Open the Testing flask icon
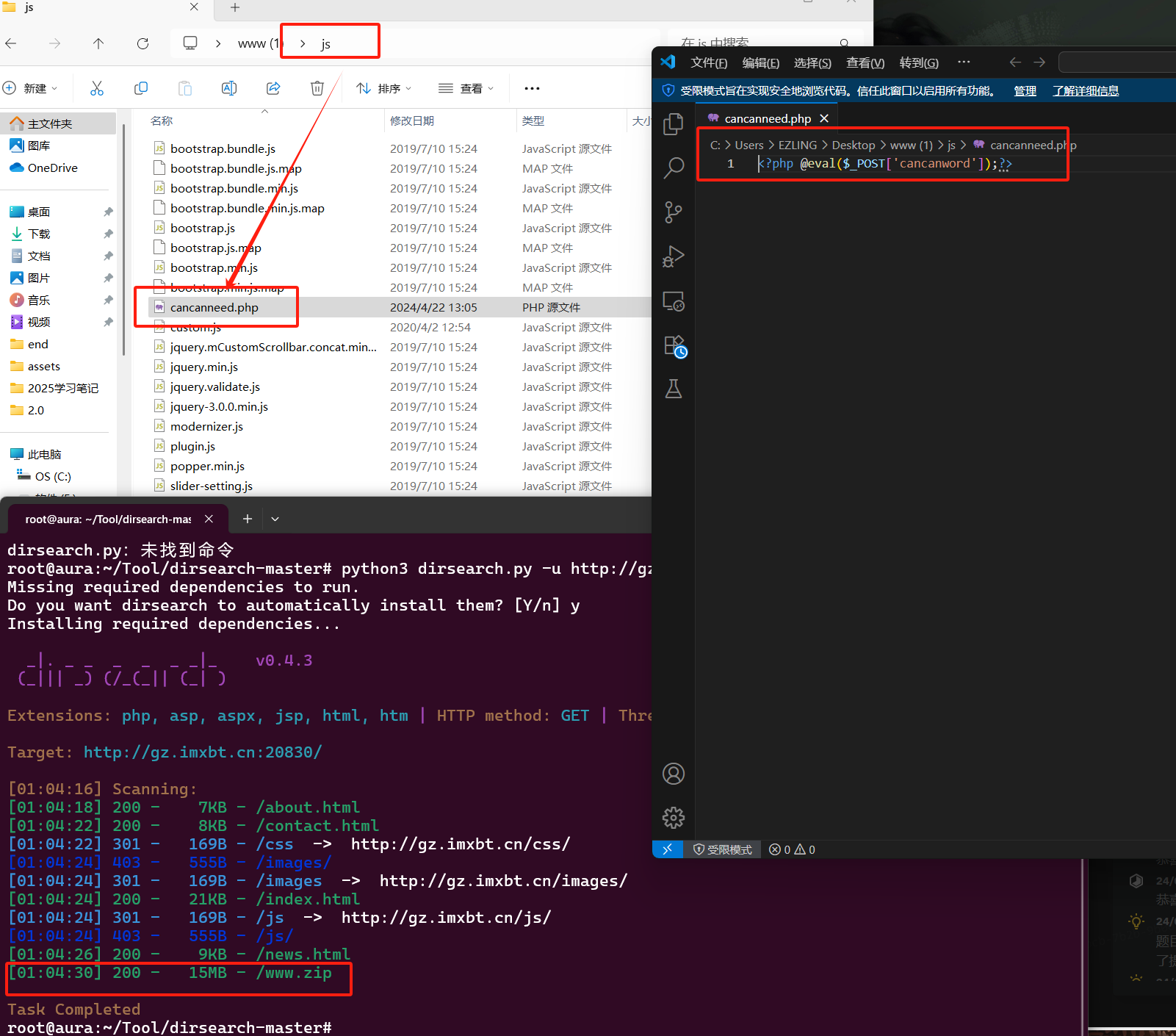 [x=673, y=389]
